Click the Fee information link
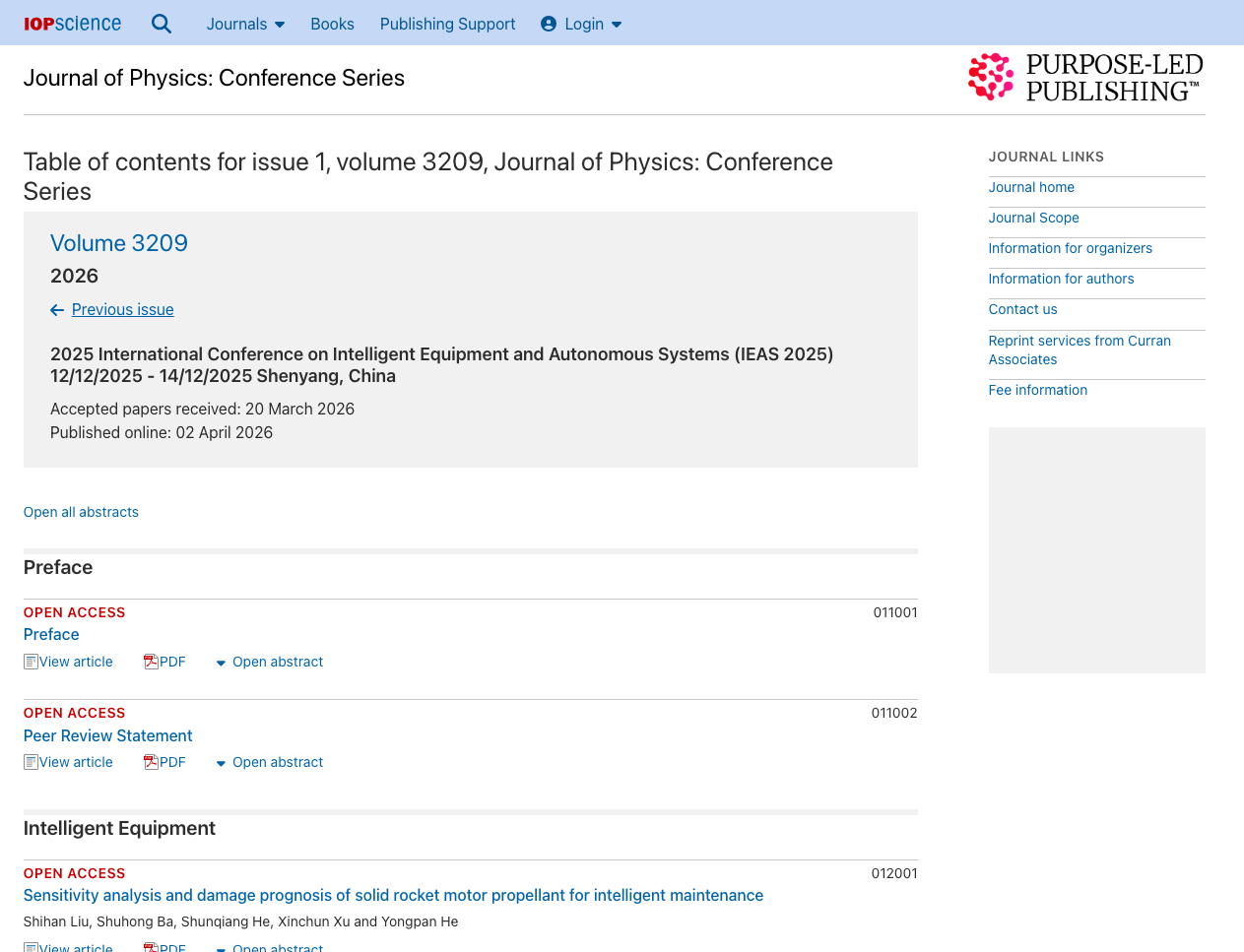The width and height of the screenshot is (1244, 952). click(1037, 390)
